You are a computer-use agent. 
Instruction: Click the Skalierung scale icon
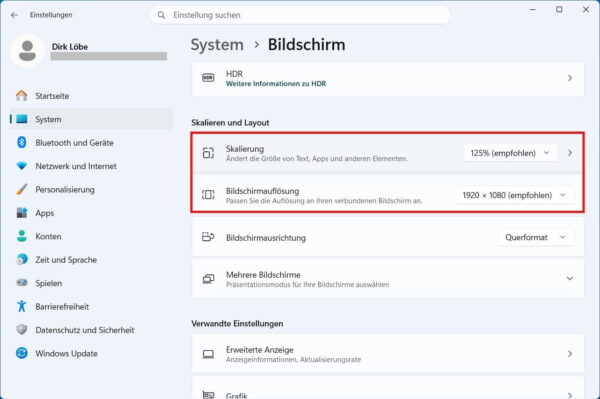pos(208,153)
